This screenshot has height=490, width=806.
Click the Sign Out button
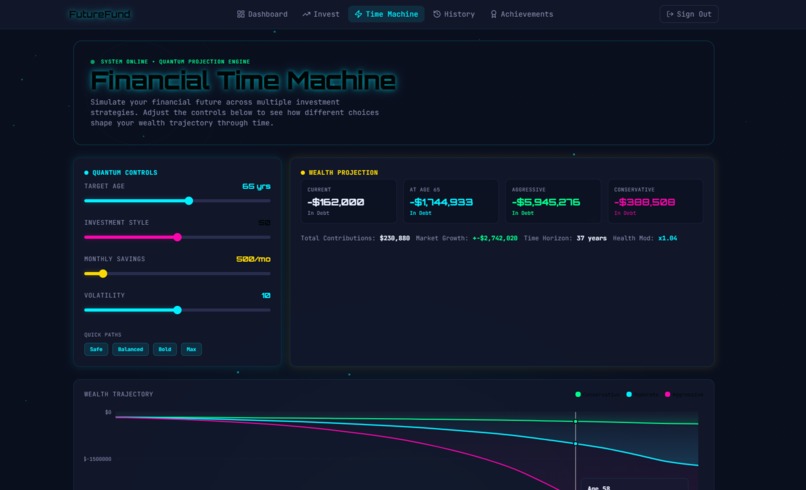click(689, 14)
